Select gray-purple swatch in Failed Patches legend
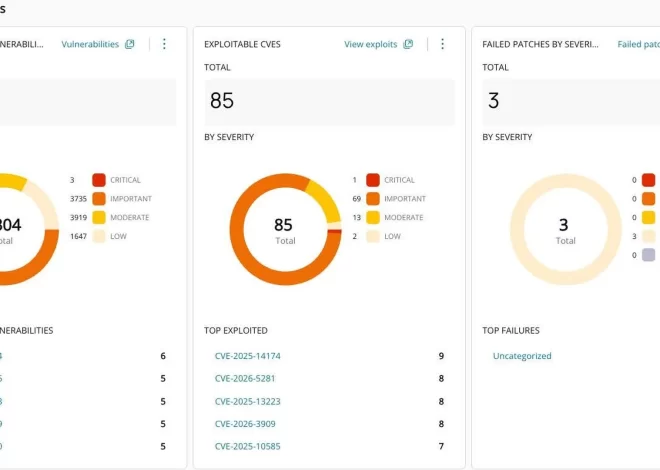This screenshot has width=660, height=470. (648, 255)
